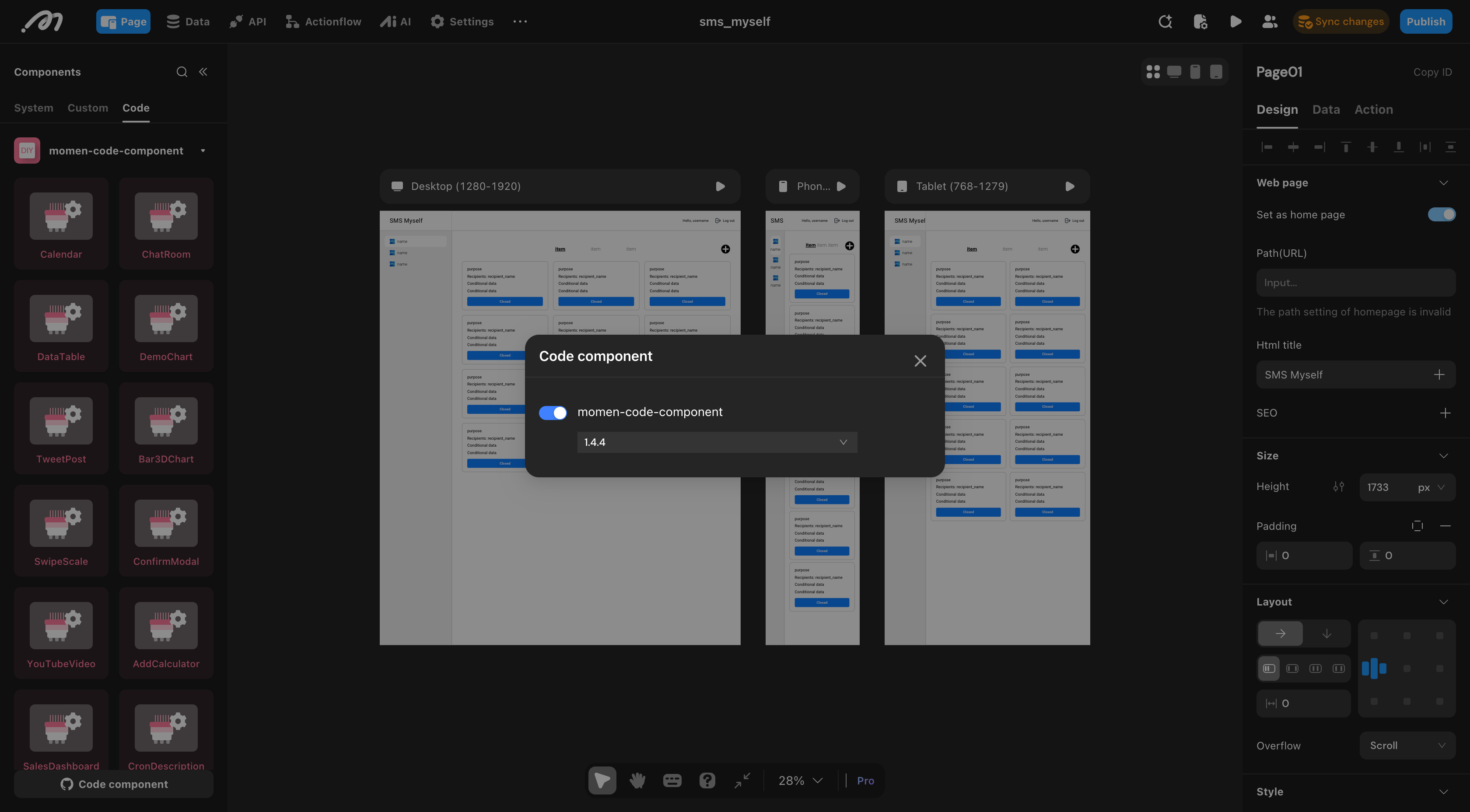
Task: Click the distribute horizontally icon
Action: (1424, 147)
